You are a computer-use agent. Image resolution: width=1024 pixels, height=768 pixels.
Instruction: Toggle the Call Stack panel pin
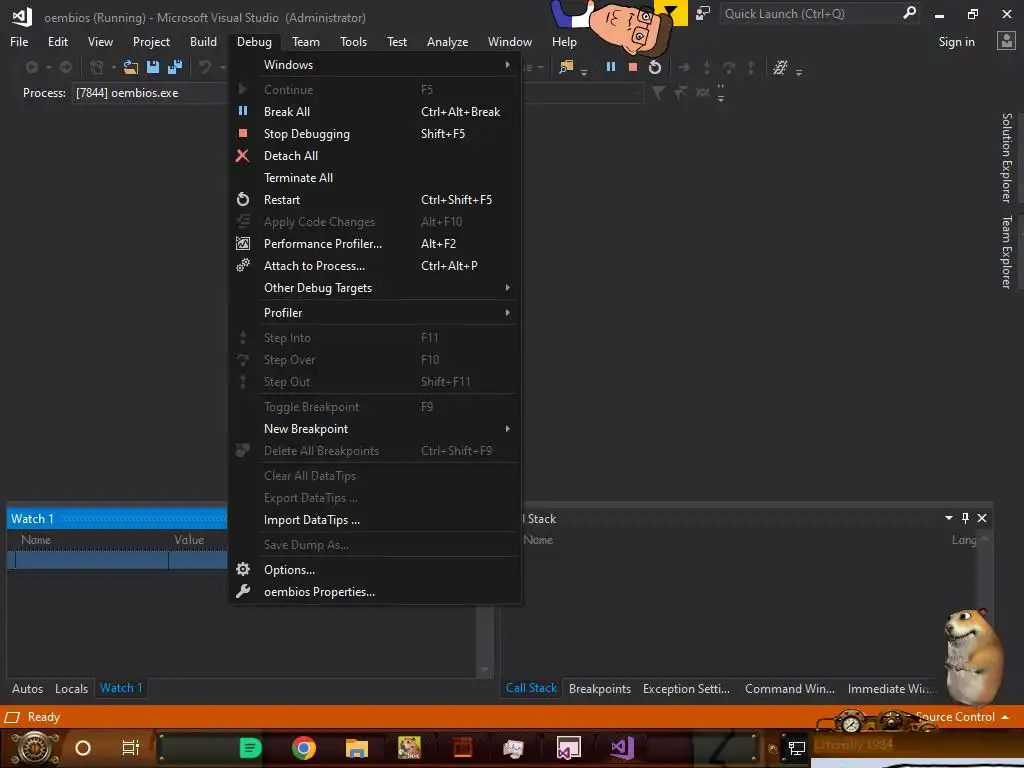point(965,518)
